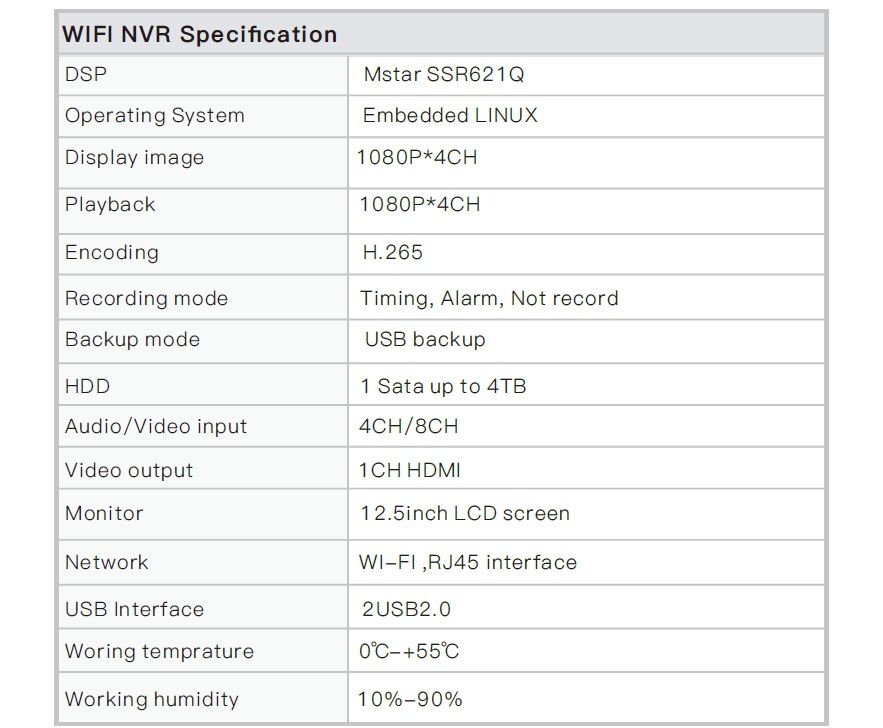Select Timing, Alarm, Not record text
This screenshot has height=728, width=883.
(489, 298)
